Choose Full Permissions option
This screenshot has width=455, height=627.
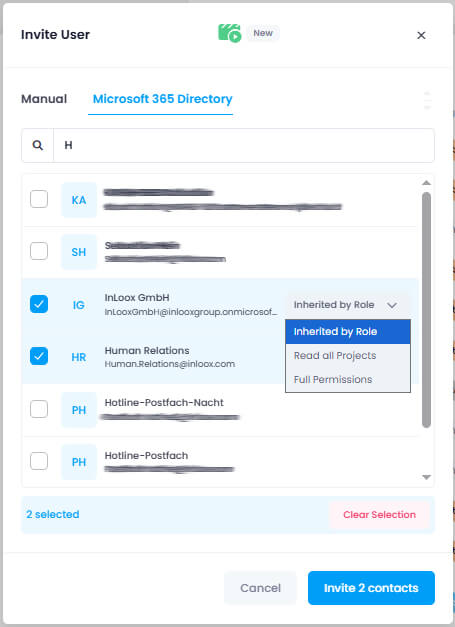click(x=348, y=379)
